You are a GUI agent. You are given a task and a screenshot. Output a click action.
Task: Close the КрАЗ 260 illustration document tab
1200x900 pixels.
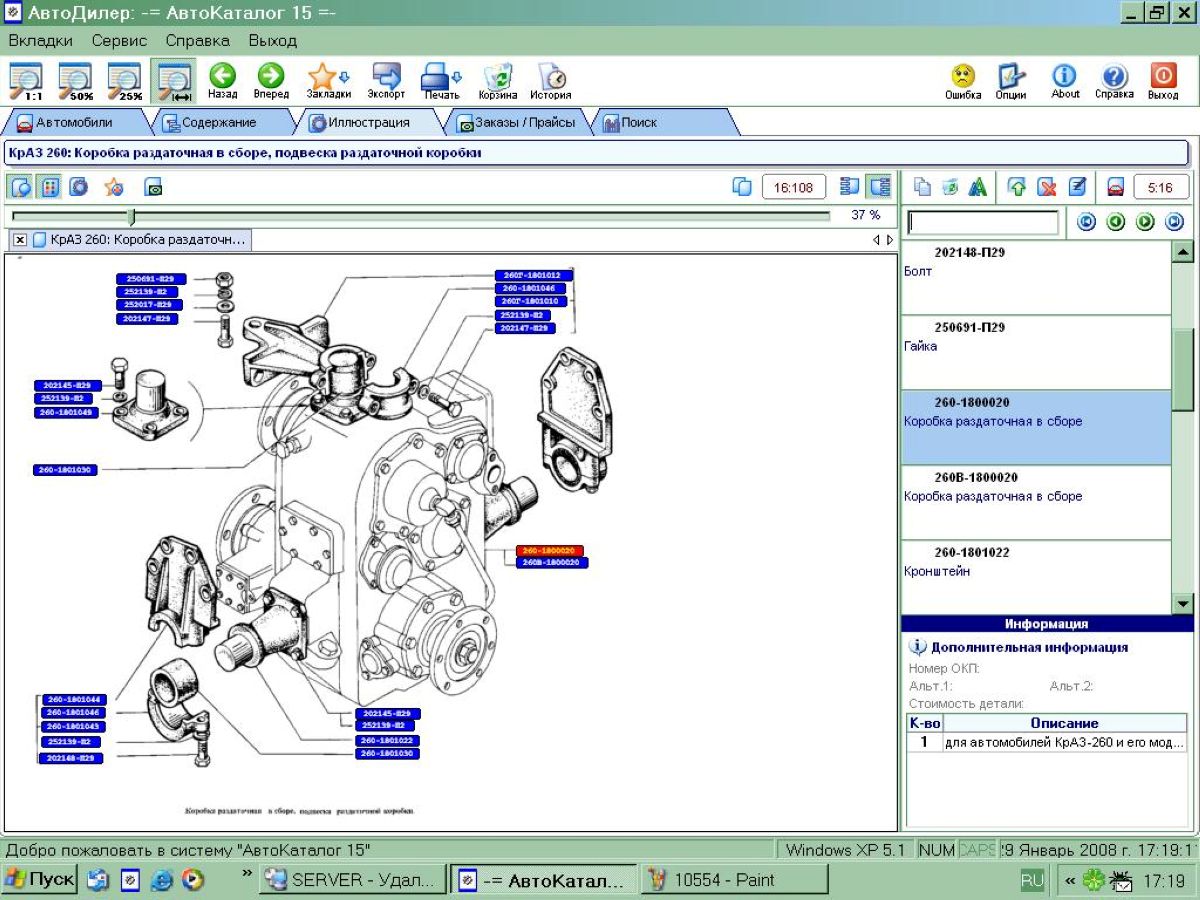pos(20,240)
